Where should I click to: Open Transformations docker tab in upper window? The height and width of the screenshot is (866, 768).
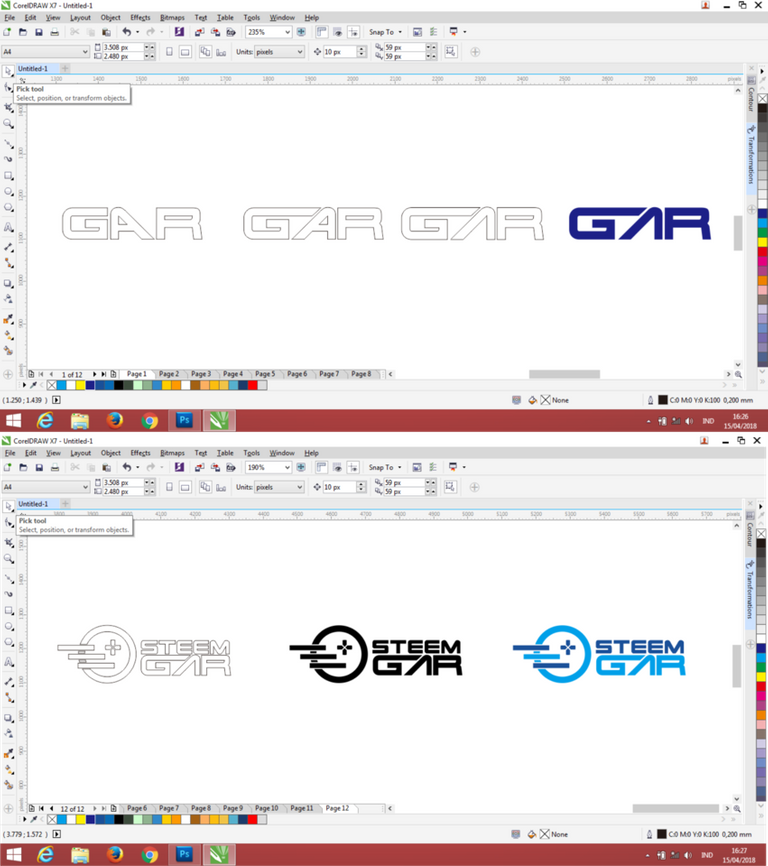751,156
